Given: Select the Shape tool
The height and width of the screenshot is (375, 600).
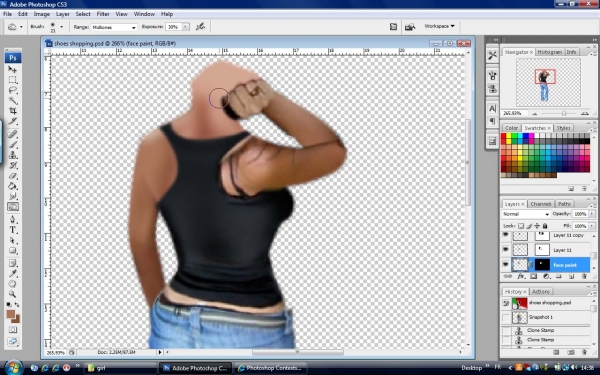Looking at the screenshot, I should [x=13, y=251].
